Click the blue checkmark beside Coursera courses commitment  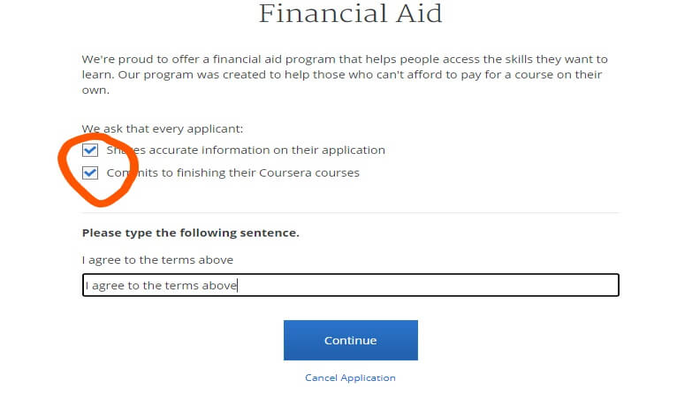pos(90,173)
